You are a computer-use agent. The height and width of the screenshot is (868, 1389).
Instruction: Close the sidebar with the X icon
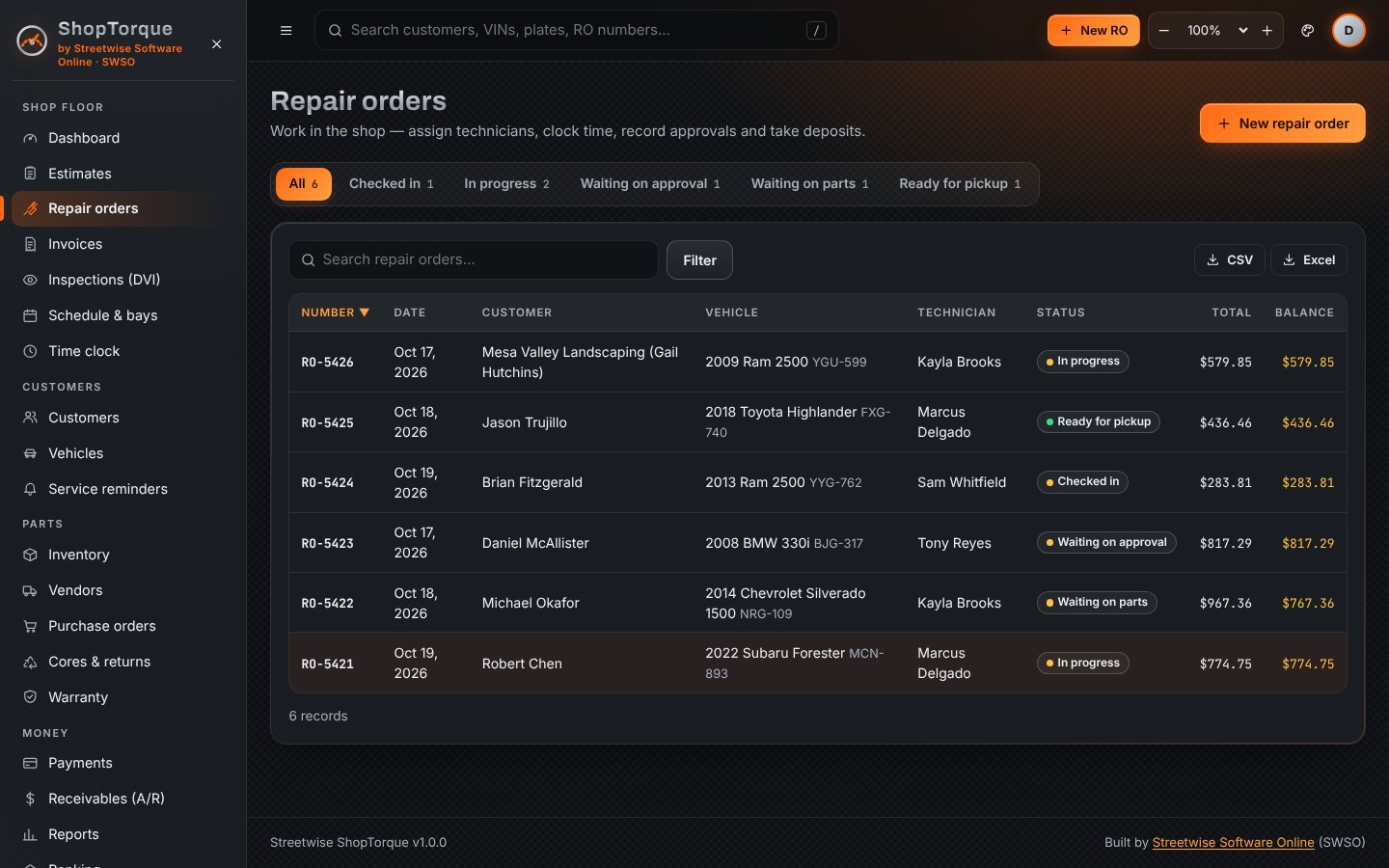217,44
